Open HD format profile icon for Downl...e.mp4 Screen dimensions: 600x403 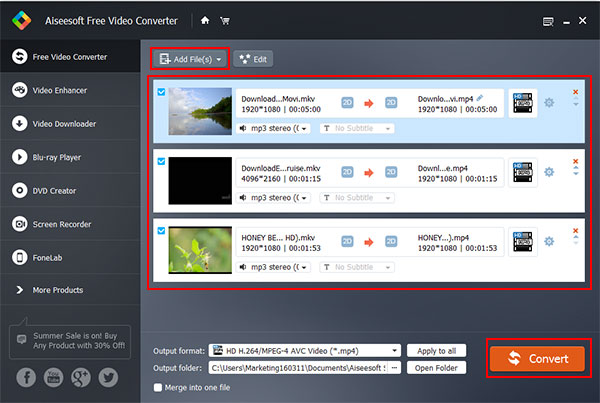[523, 172]
